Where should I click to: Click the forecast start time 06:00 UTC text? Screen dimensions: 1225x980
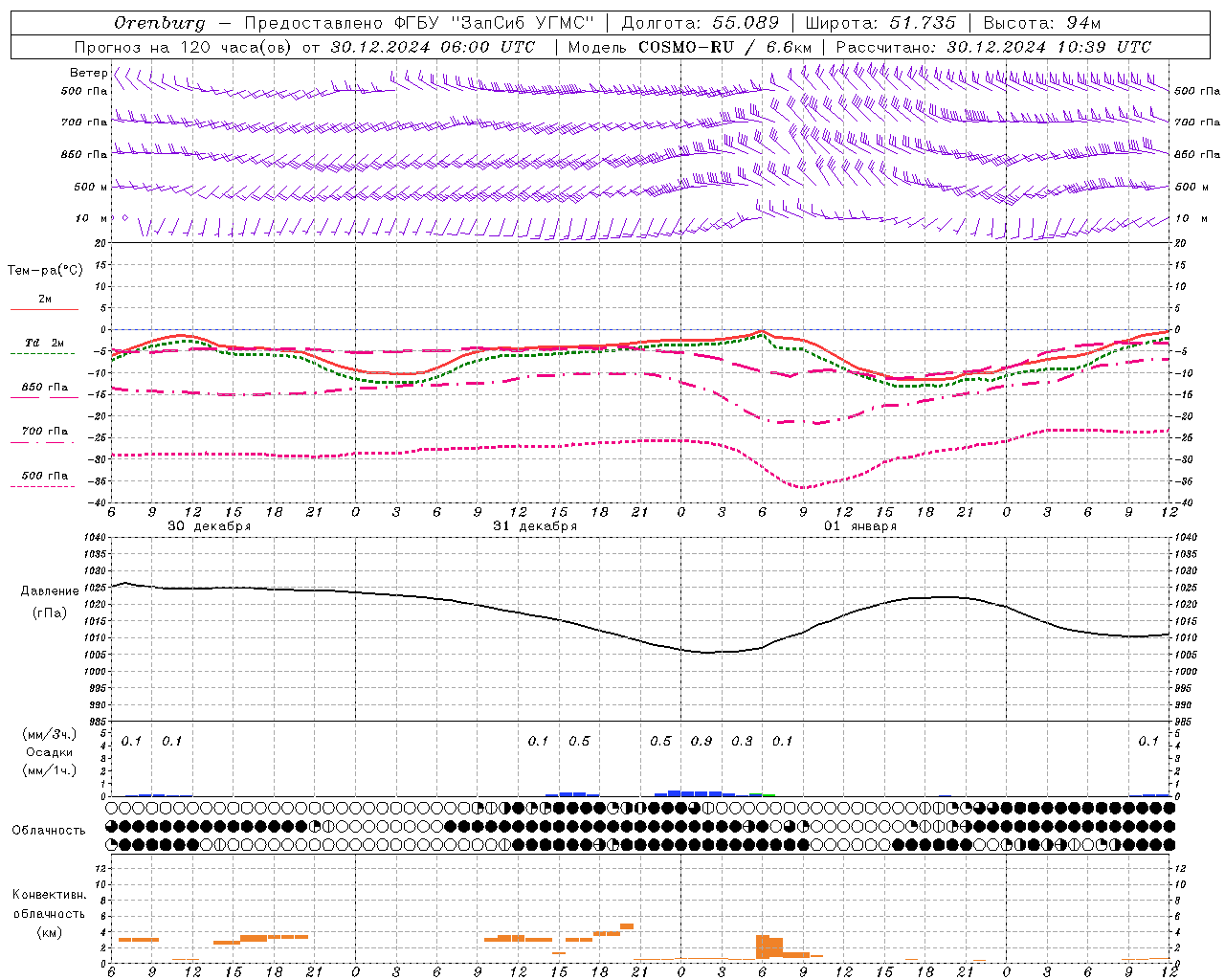[488, 47]
